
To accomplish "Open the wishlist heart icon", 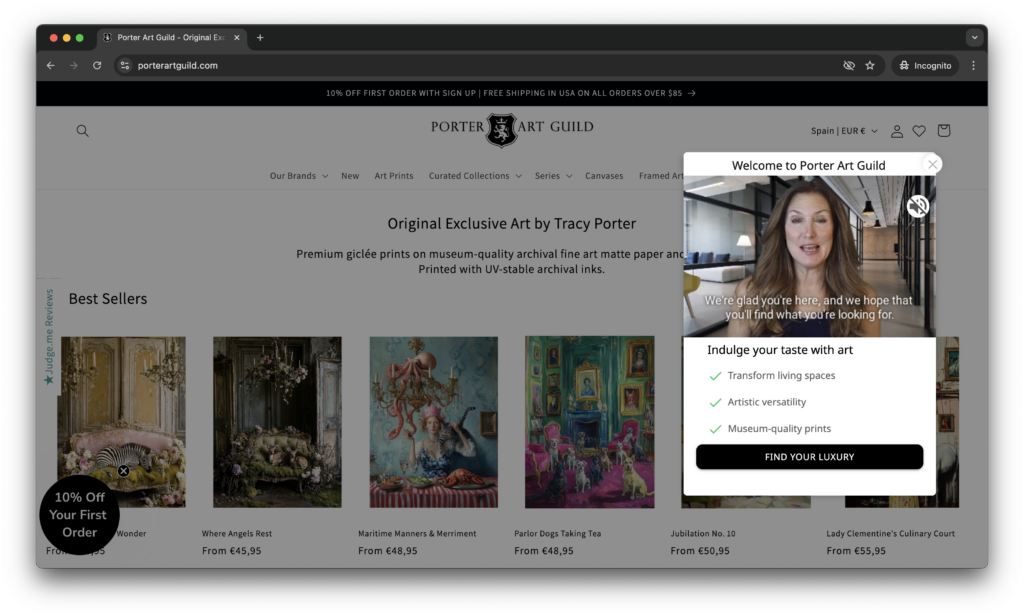I will (919, 131).
